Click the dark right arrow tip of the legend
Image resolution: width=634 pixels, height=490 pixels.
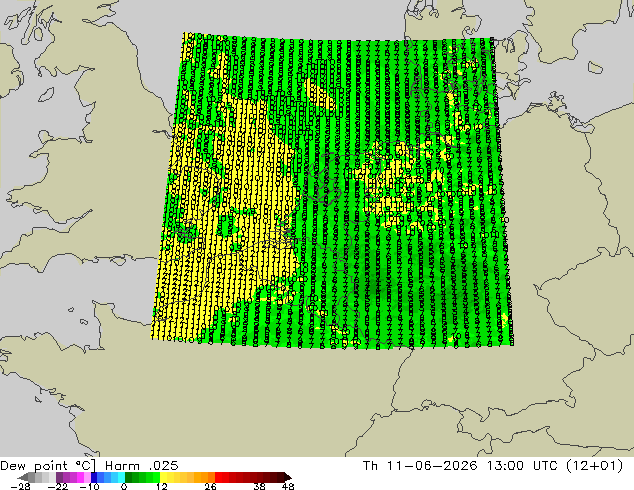[x=288, y=477]
